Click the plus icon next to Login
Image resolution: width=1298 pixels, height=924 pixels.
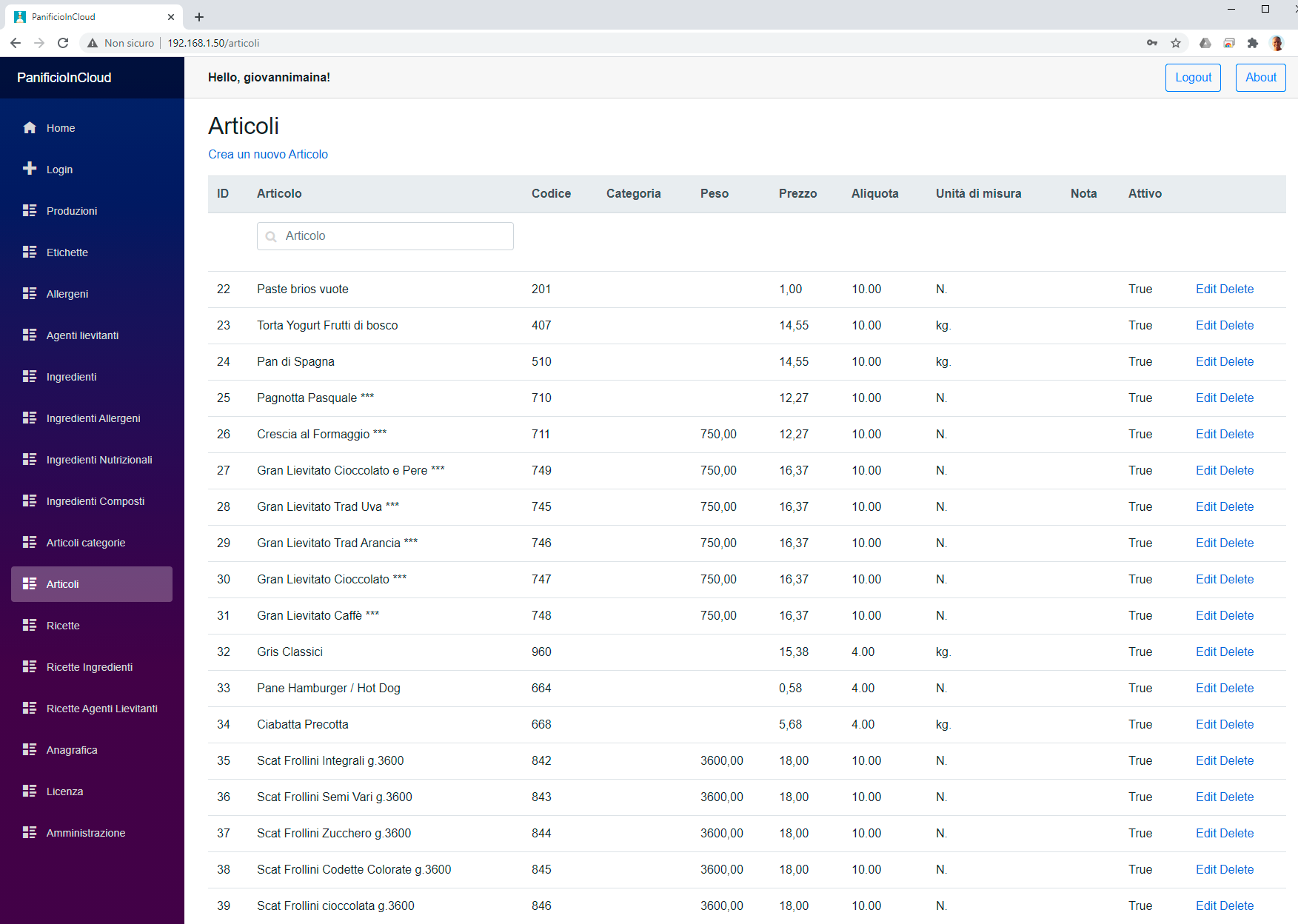(x=30, y=168)
